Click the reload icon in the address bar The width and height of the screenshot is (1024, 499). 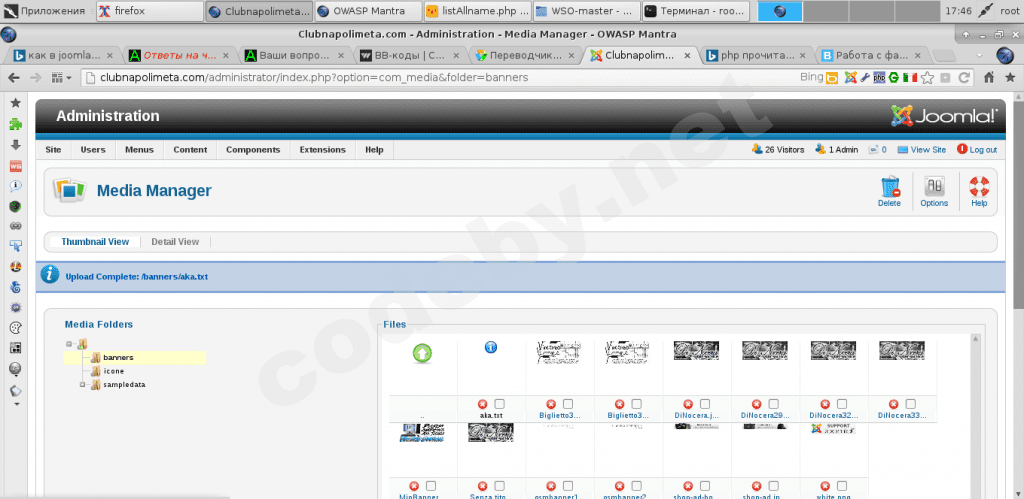pyautogui.click(x=963, y=78)
